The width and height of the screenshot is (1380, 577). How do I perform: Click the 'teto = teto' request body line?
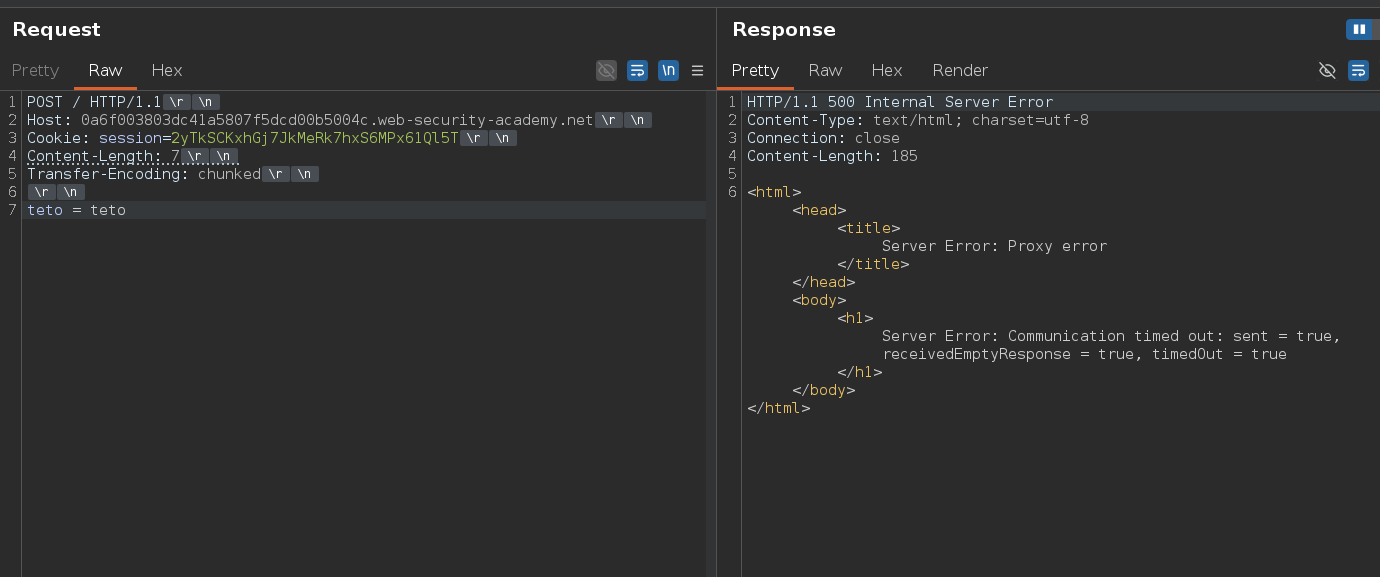(76, 210)
